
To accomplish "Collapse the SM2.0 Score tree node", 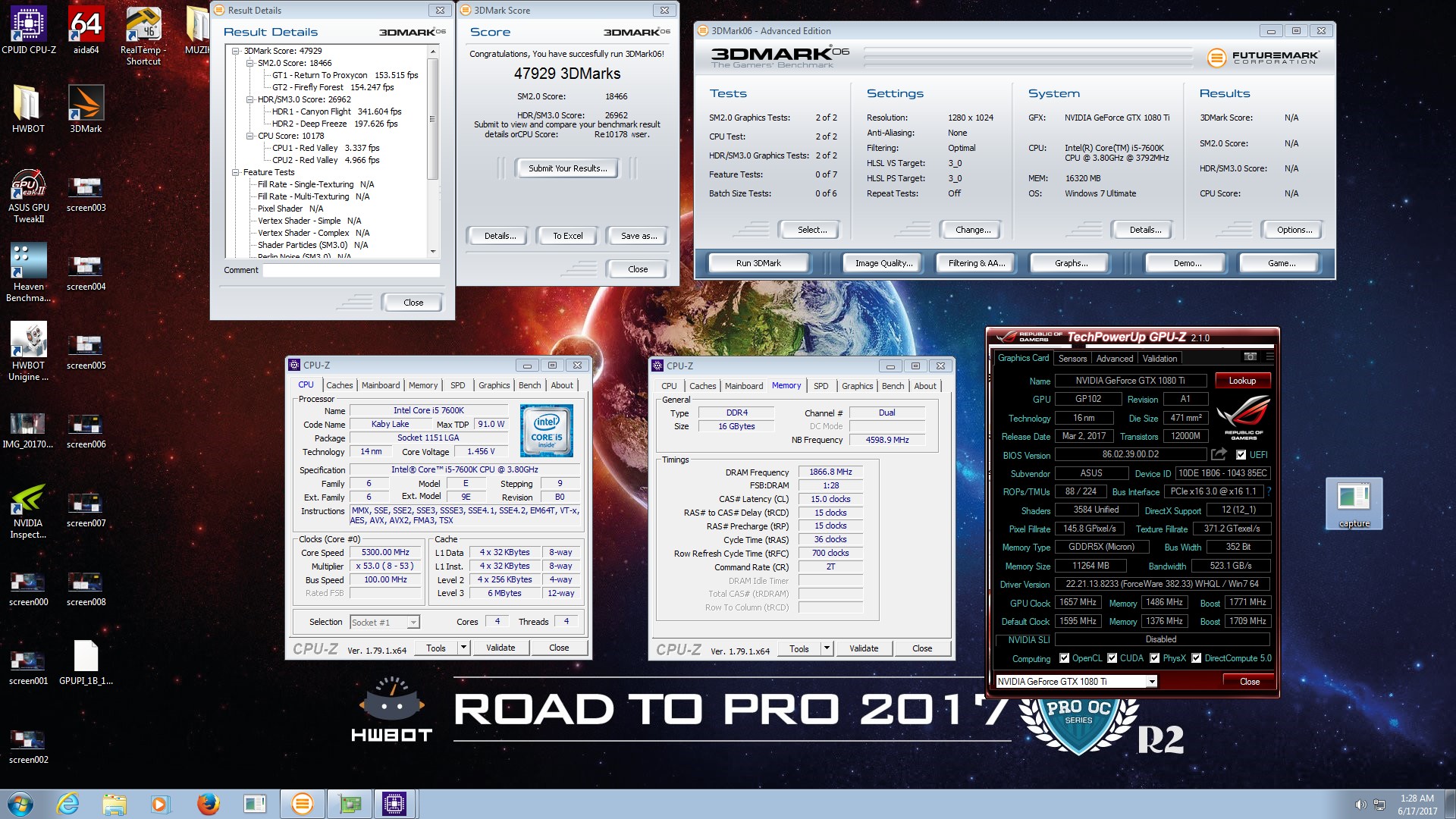I will [x=249, y=63].
